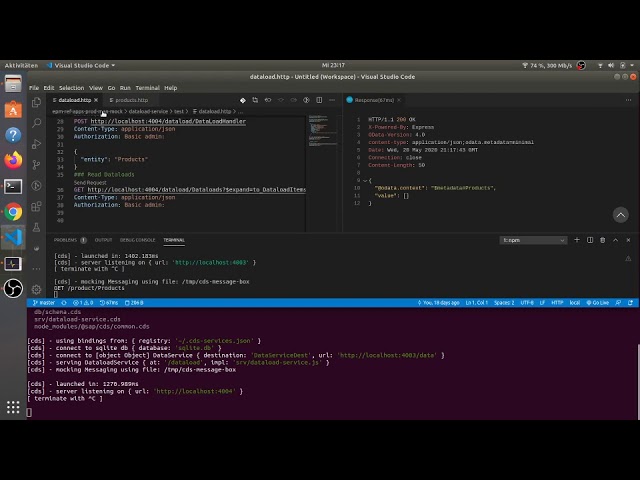Open the Manage gear at the activity bar bottom

(x=36, y=289)
